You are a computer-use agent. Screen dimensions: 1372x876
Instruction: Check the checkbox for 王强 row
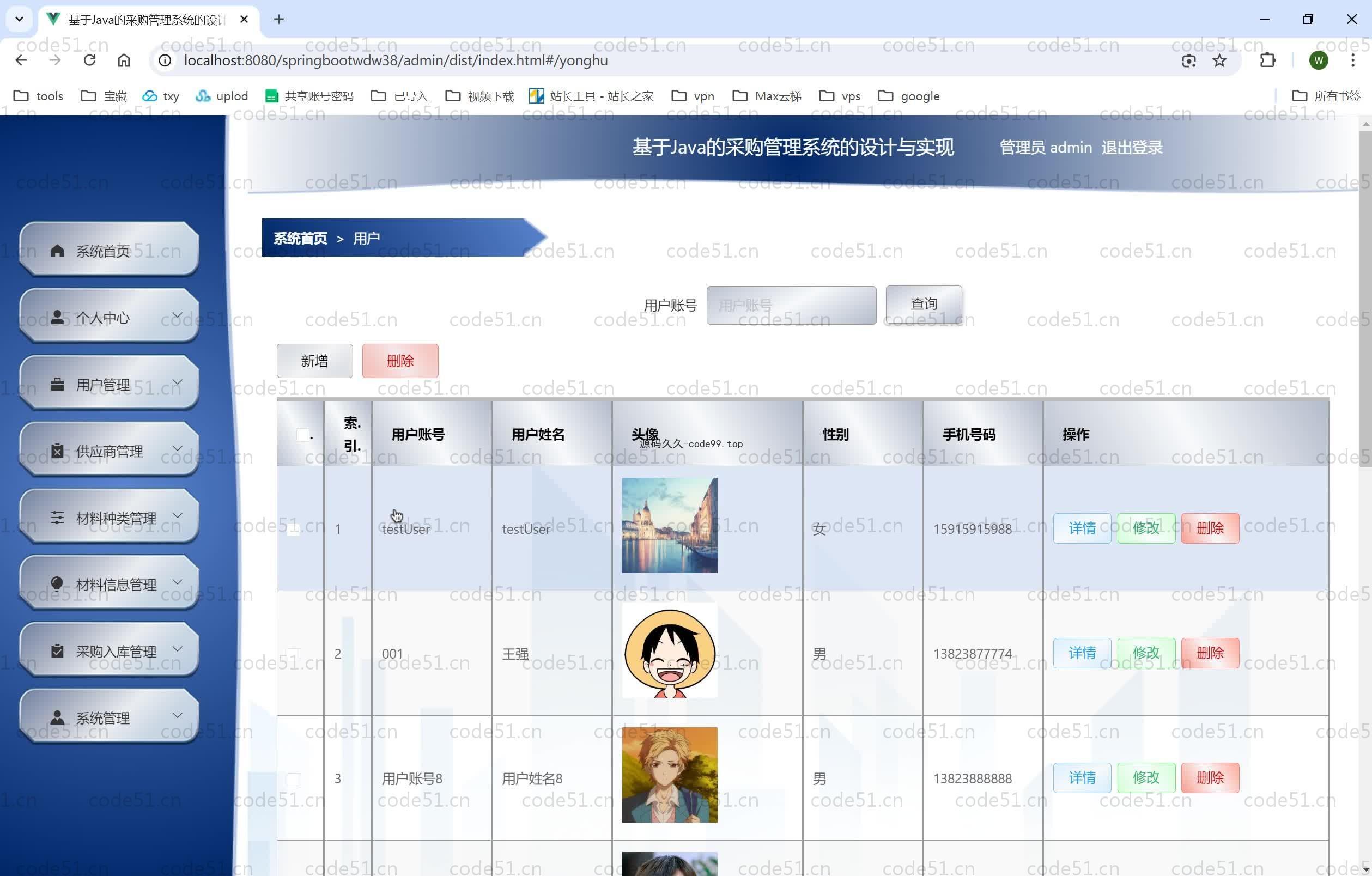click(x=293, y=654)
